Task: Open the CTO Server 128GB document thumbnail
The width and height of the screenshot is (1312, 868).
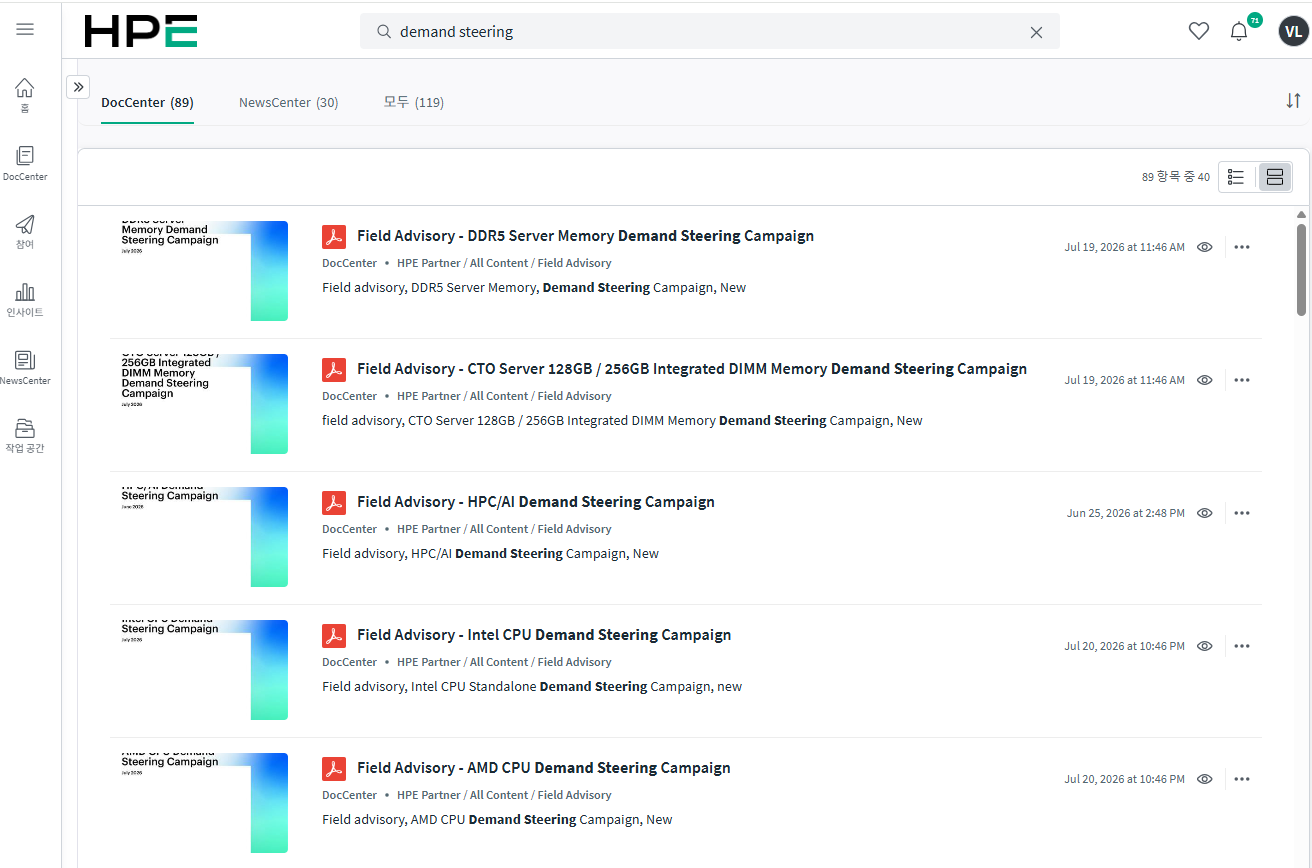Action: tap(203, 404)
